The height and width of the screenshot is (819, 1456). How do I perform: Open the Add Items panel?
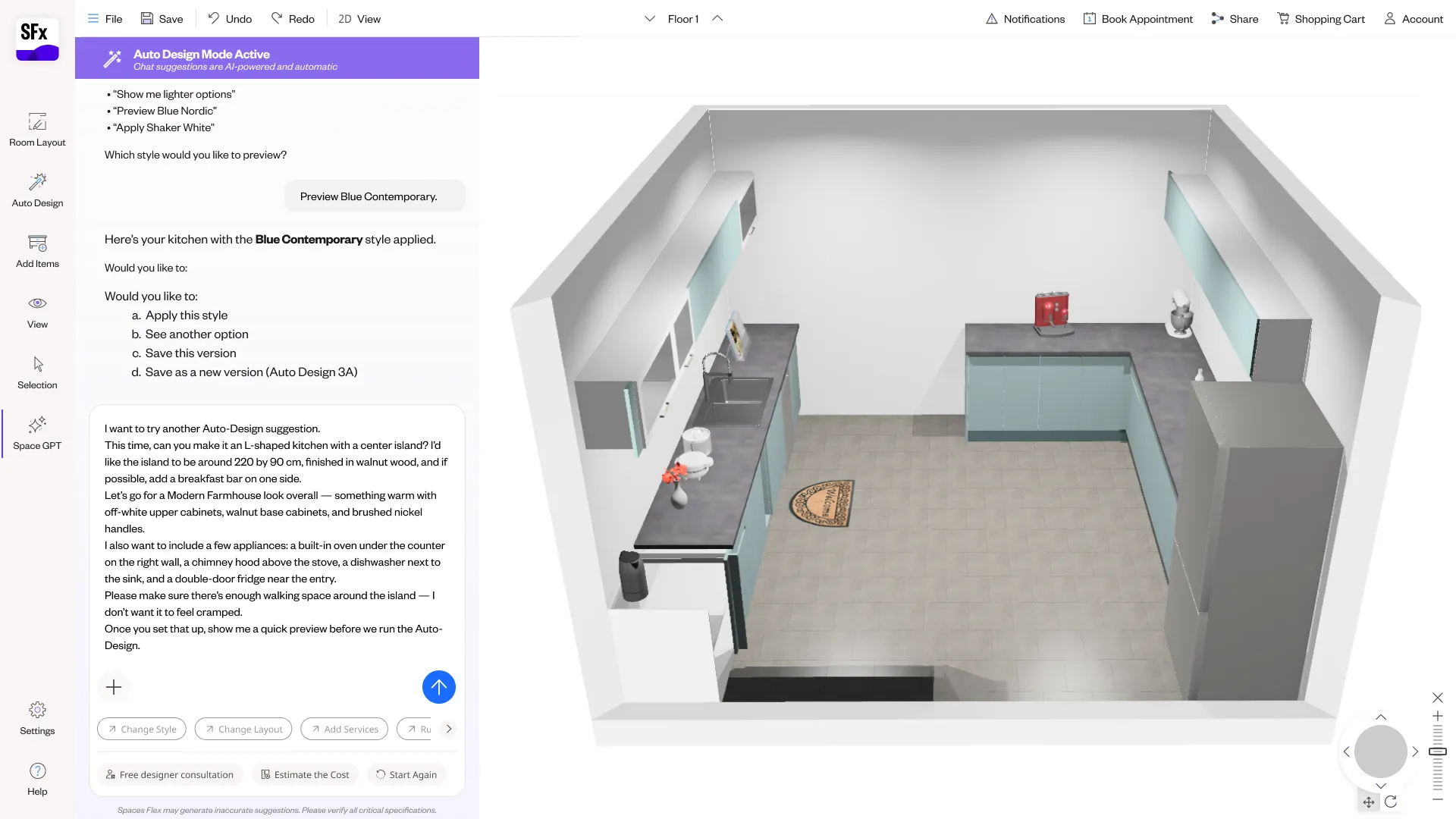[37, 251]
